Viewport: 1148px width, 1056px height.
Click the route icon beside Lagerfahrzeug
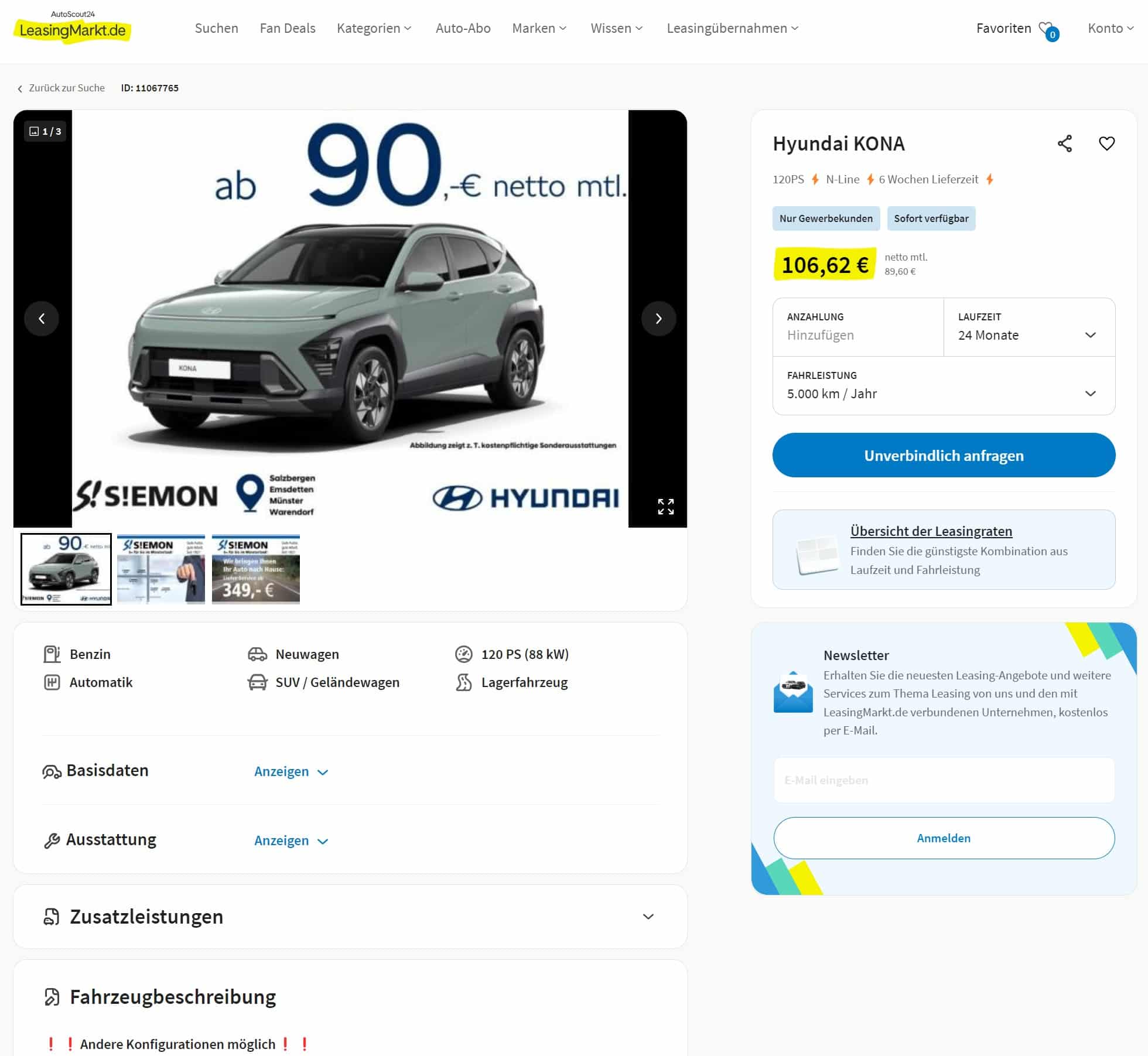click(463, 682)
